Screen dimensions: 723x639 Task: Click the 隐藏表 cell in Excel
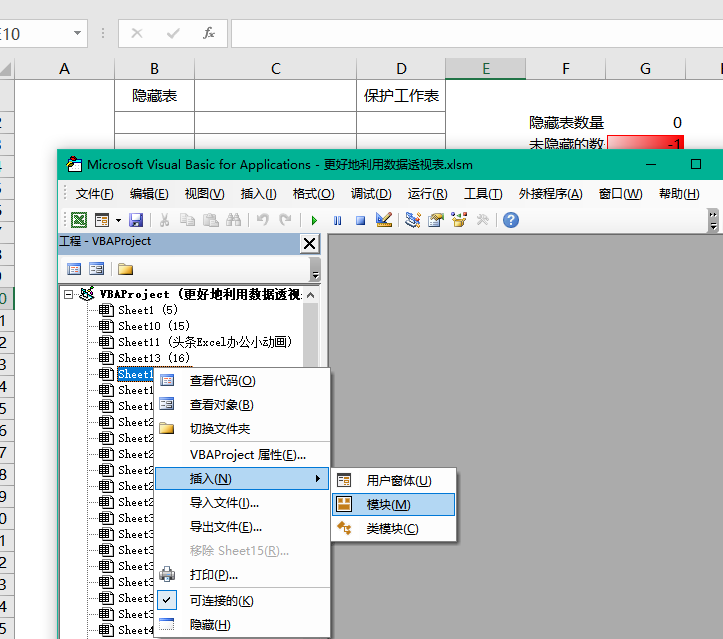(x=154, y=95)
